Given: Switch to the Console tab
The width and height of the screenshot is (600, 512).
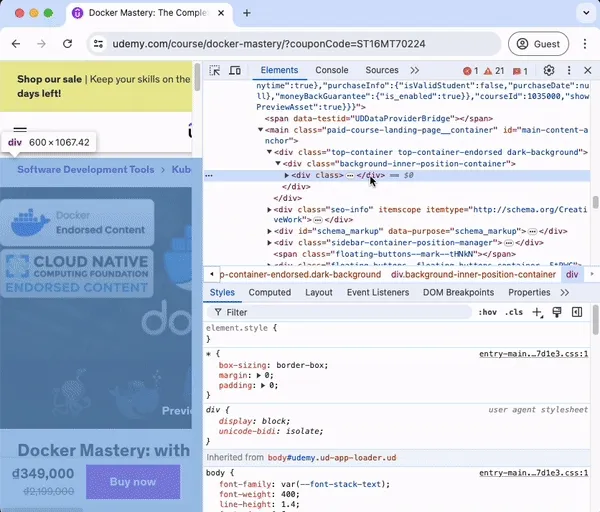Looking at the screenshot, I should pos(332,70).
